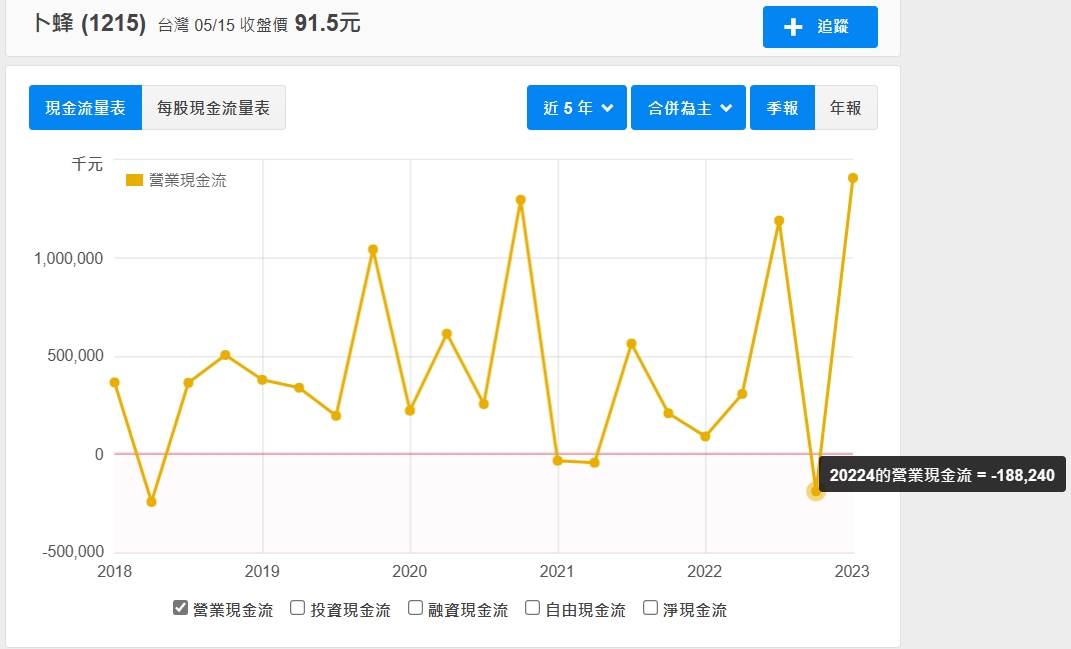Click the -500,000 y-axis label
The height and width of the screenshot is (649, 1071).
(73, 552)
